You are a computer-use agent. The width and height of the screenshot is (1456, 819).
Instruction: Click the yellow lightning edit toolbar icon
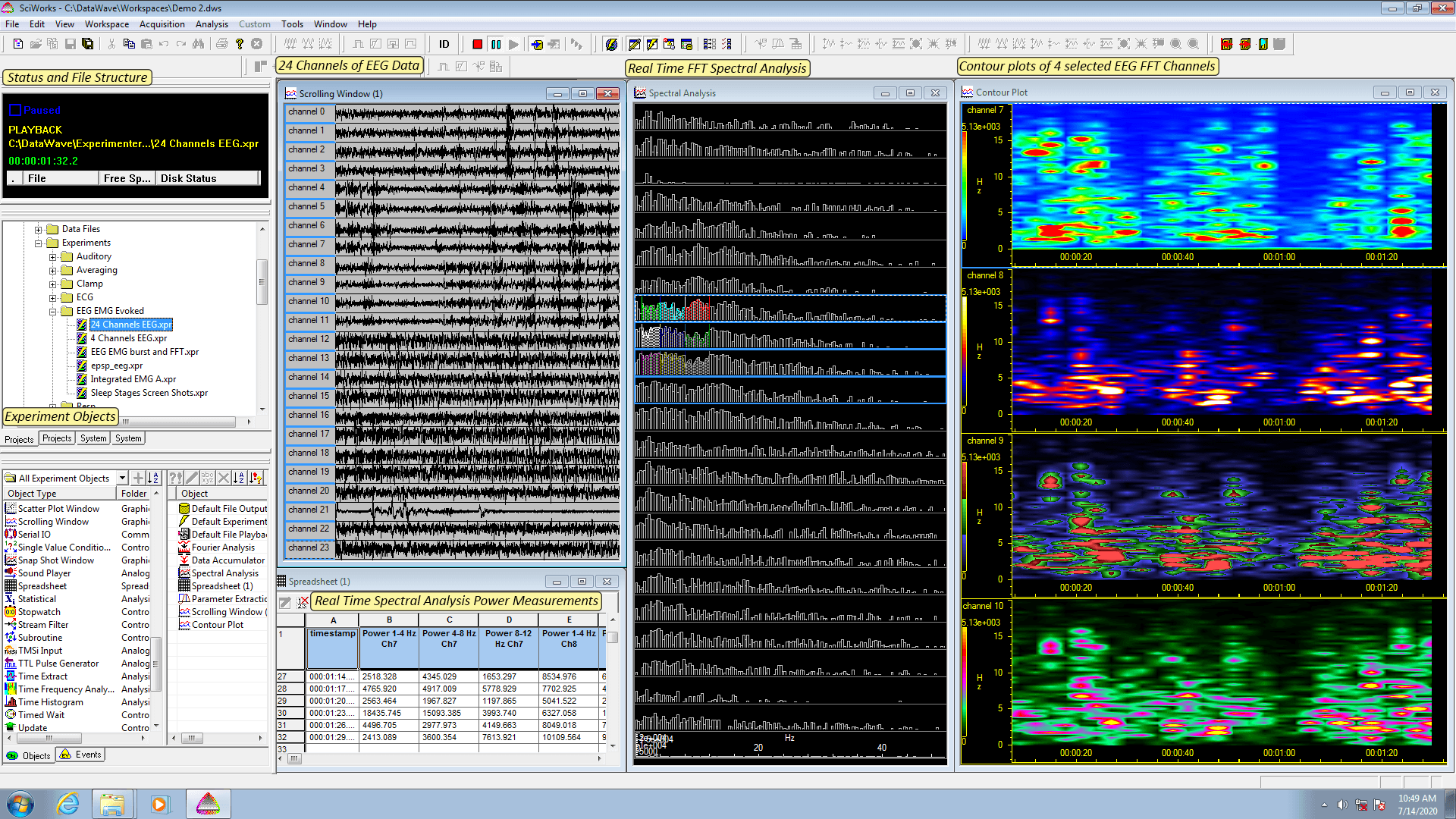tap(652, 44)
